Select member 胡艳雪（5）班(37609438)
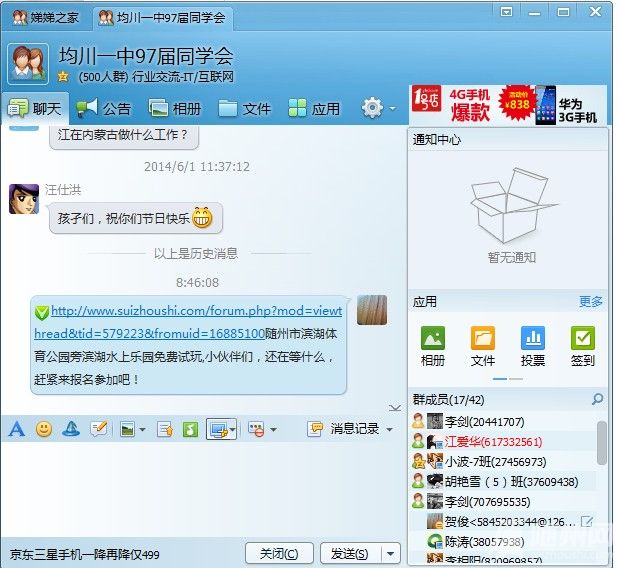The height and width of the screenshot is (568, 620). [x=504, y=481]
